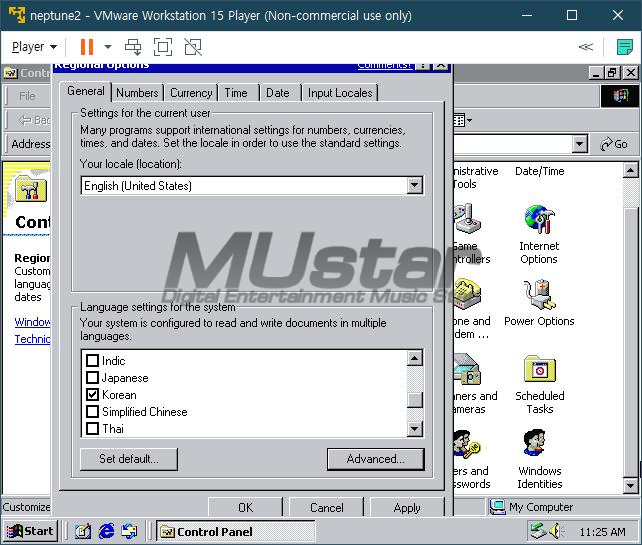Click the 11:25 AM clock
The image size is (642, 545).
tap(602, 532)
